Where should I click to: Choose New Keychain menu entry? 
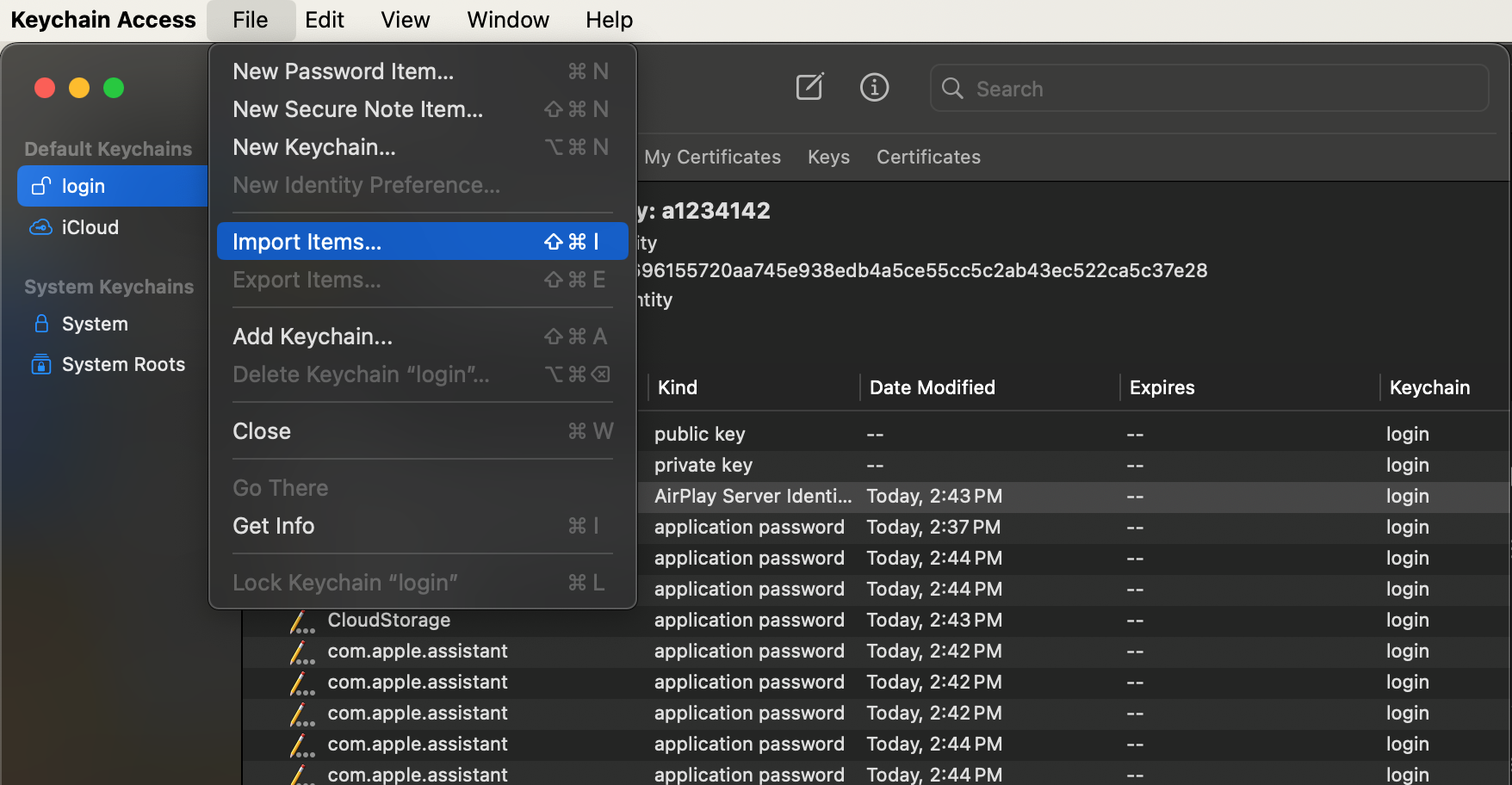click(422, 147)
